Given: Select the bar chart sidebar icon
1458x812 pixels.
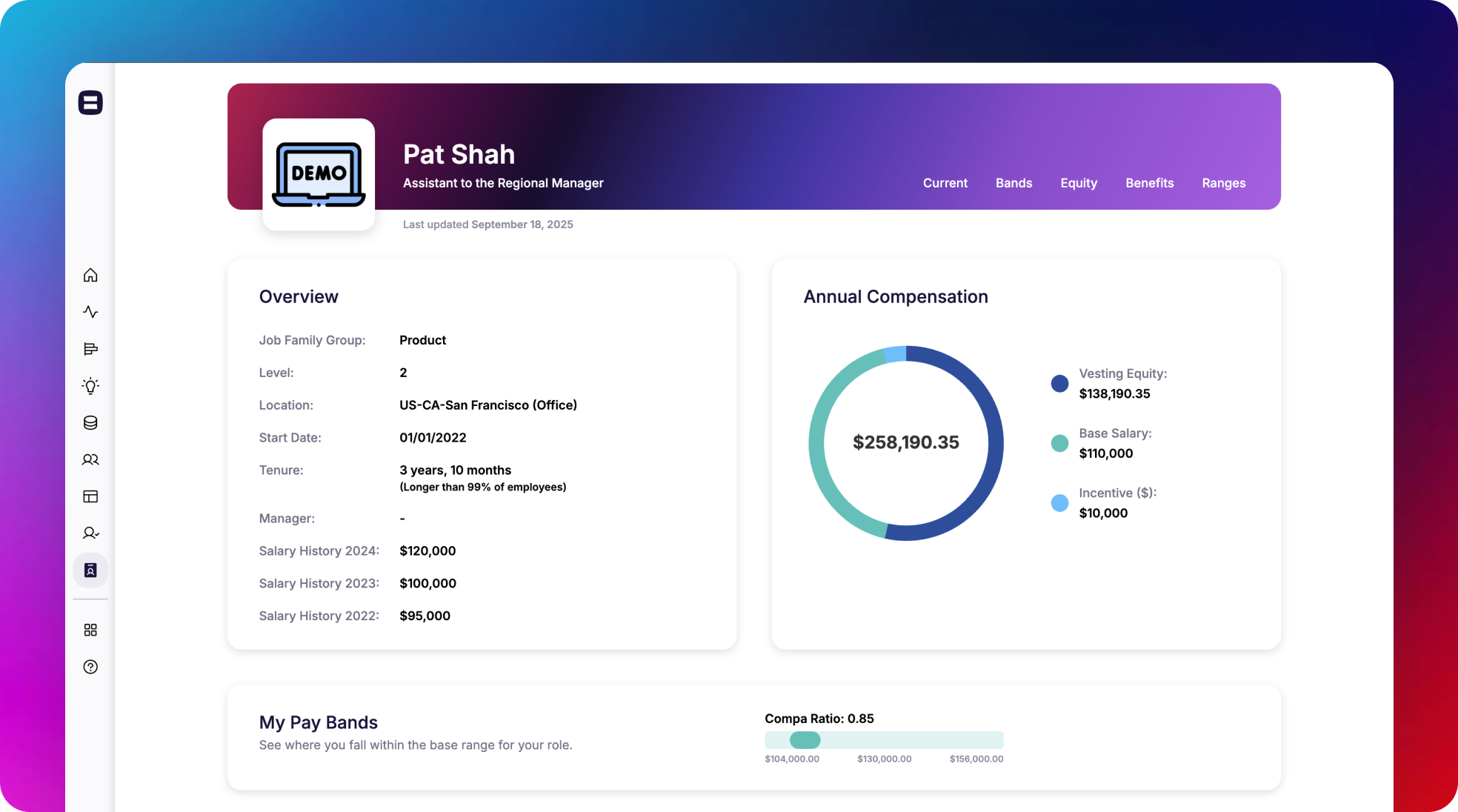Looking at the screenshot, I should (x=90, y=349).
